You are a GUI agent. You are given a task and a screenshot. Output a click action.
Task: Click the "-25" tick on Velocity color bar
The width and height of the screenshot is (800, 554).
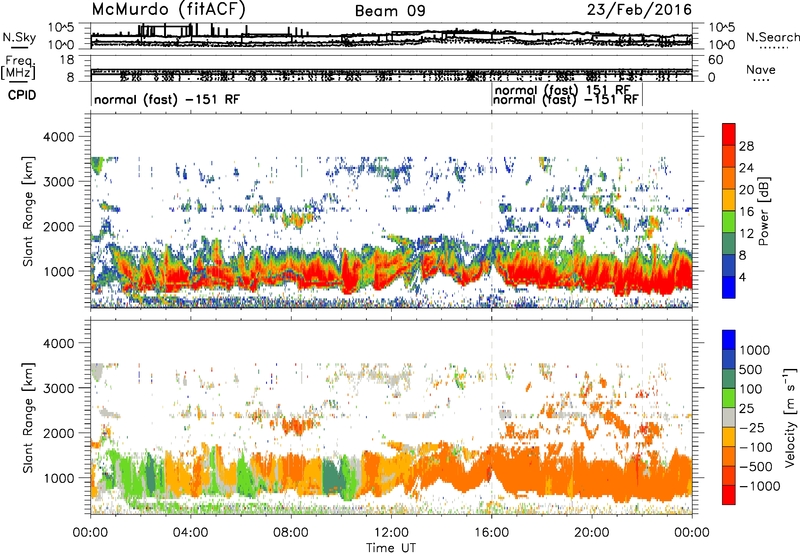[753, 428]
